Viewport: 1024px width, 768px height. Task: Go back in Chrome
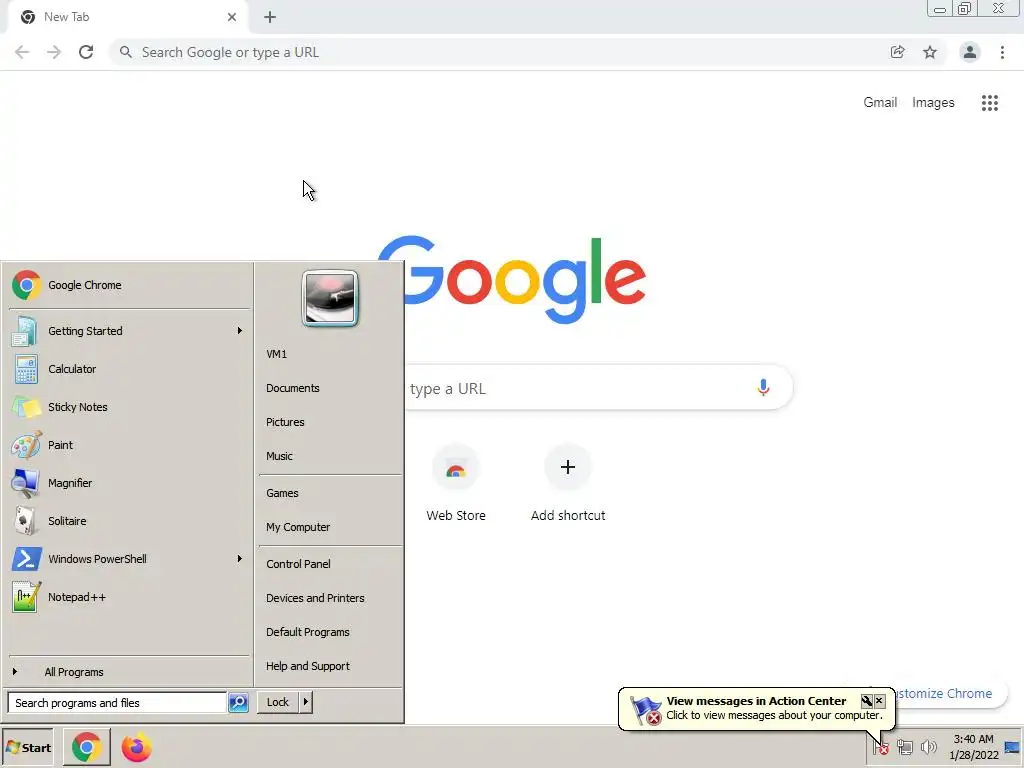tap(22, 52)
